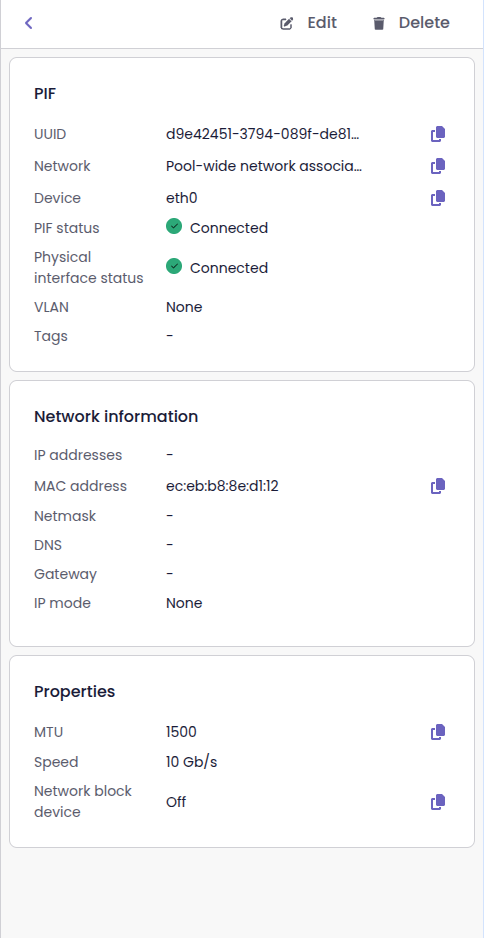
Task: Click the back chevron arrow
Action: [28, 23]
